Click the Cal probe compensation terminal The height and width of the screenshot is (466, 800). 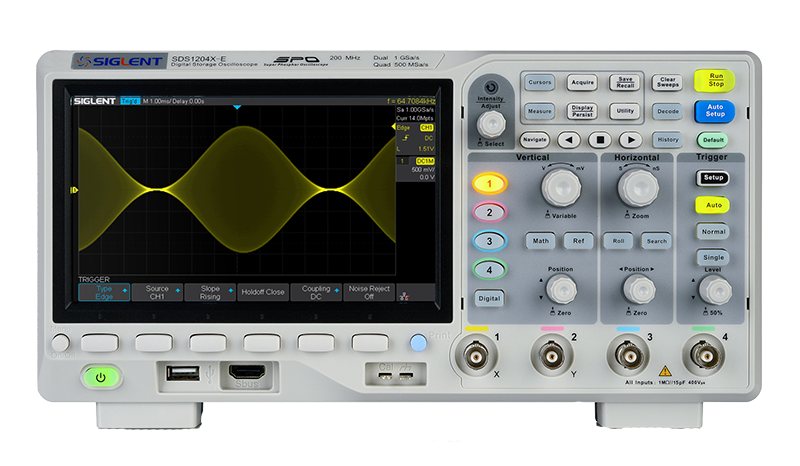point(386,376)
